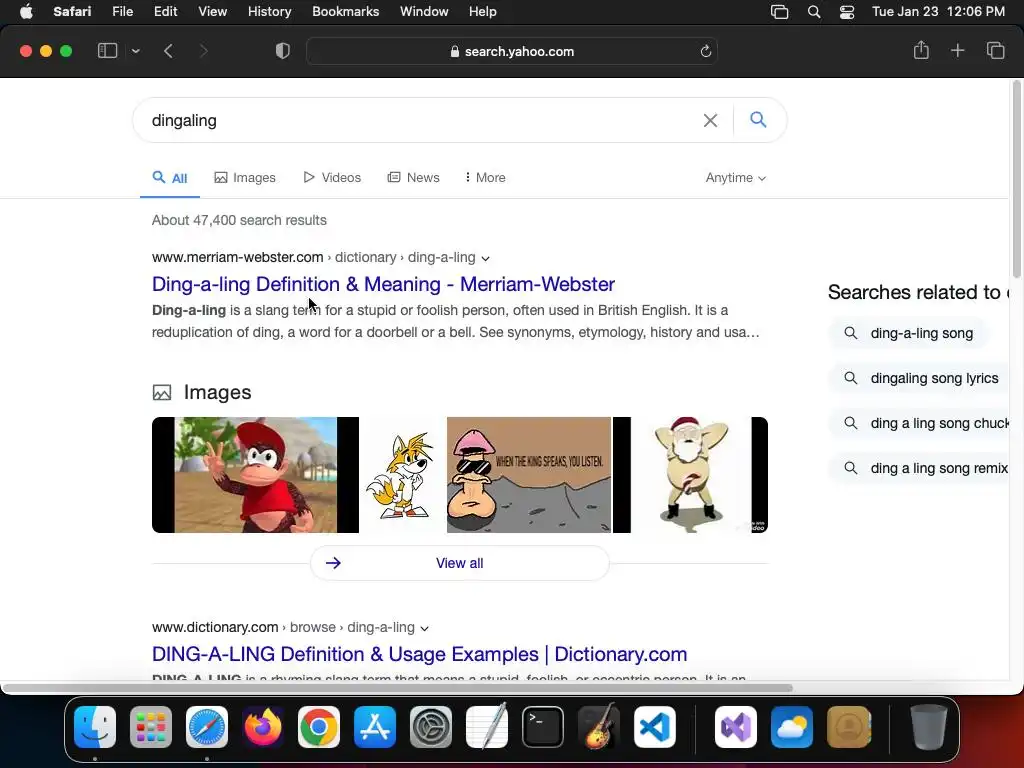Open Safari sidebar panel
Image resolution: width=1024 pixels, height=768 pixels.
107,51
